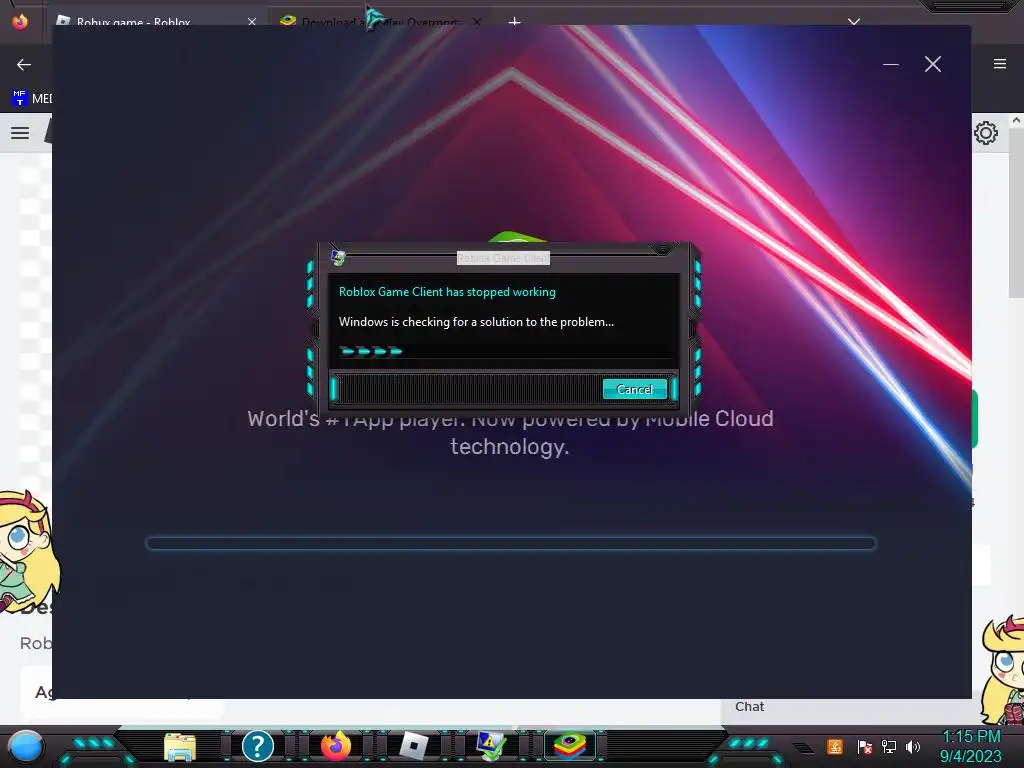Open the Roblox Chat panel
1024x768 pixels.
pos(750,707)
